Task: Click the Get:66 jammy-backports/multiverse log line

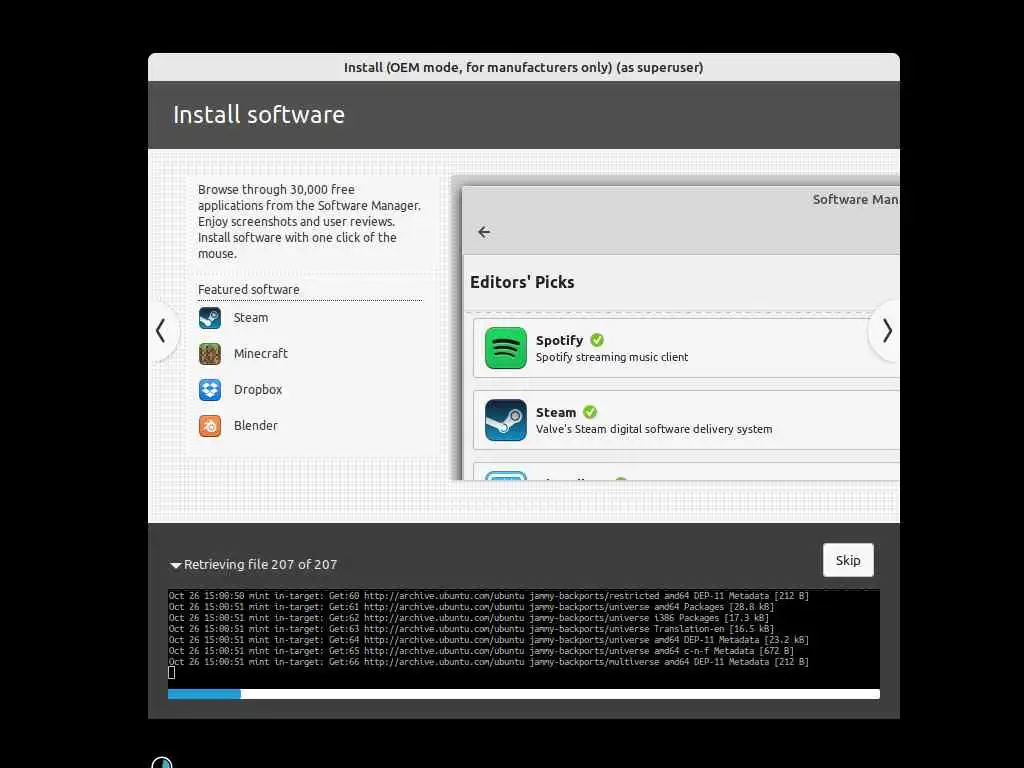Action: tap(488, 662)
